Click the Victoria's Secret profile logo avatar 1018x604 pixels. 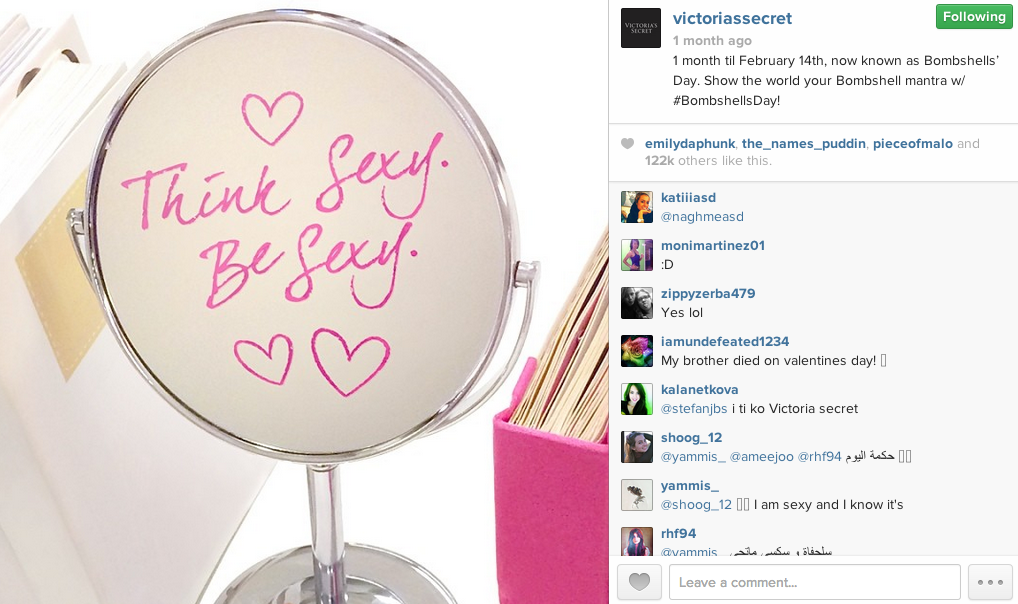pos(641,28)
